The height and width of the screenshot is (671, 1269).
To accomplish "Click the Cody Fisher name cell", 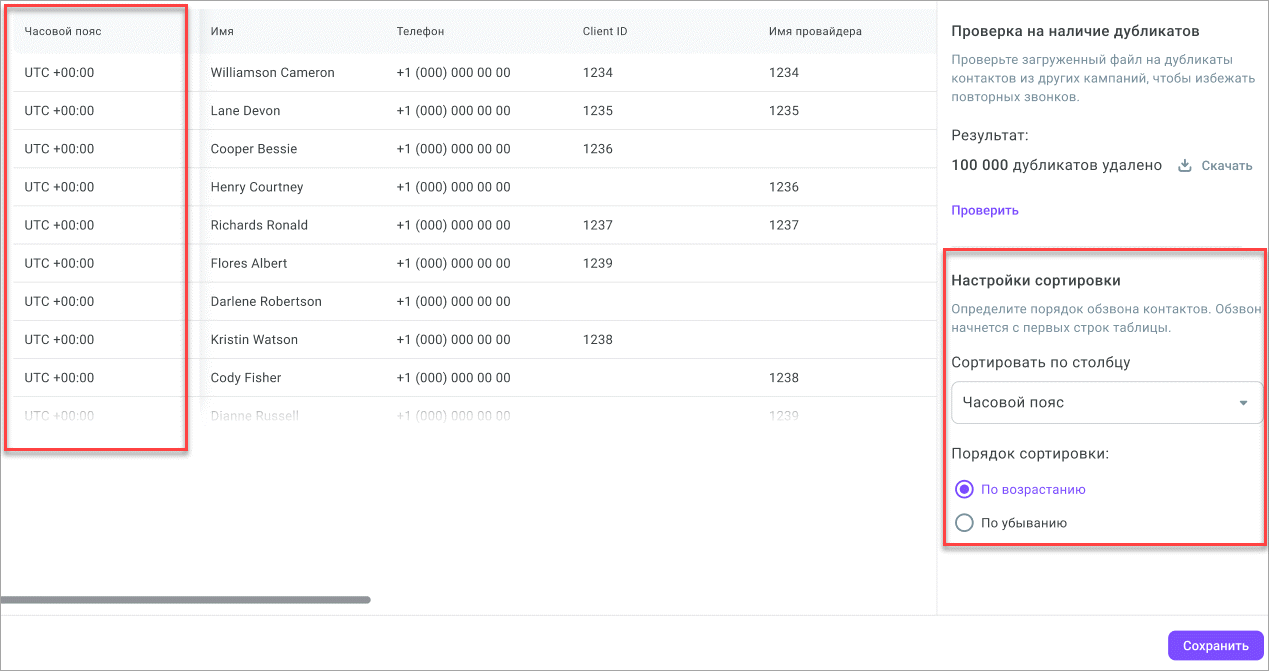I will click(245, 378).
